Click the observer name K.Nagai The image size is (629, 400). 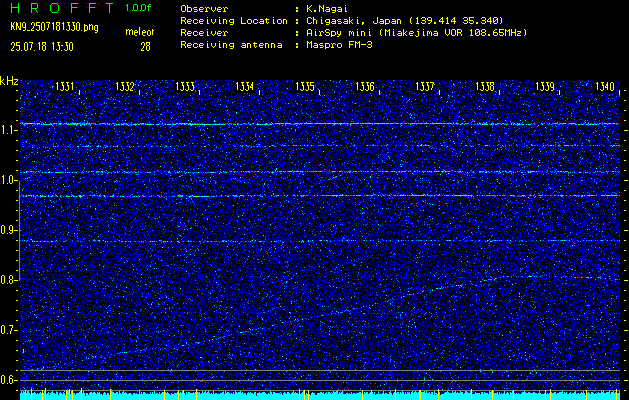[326, 9]
